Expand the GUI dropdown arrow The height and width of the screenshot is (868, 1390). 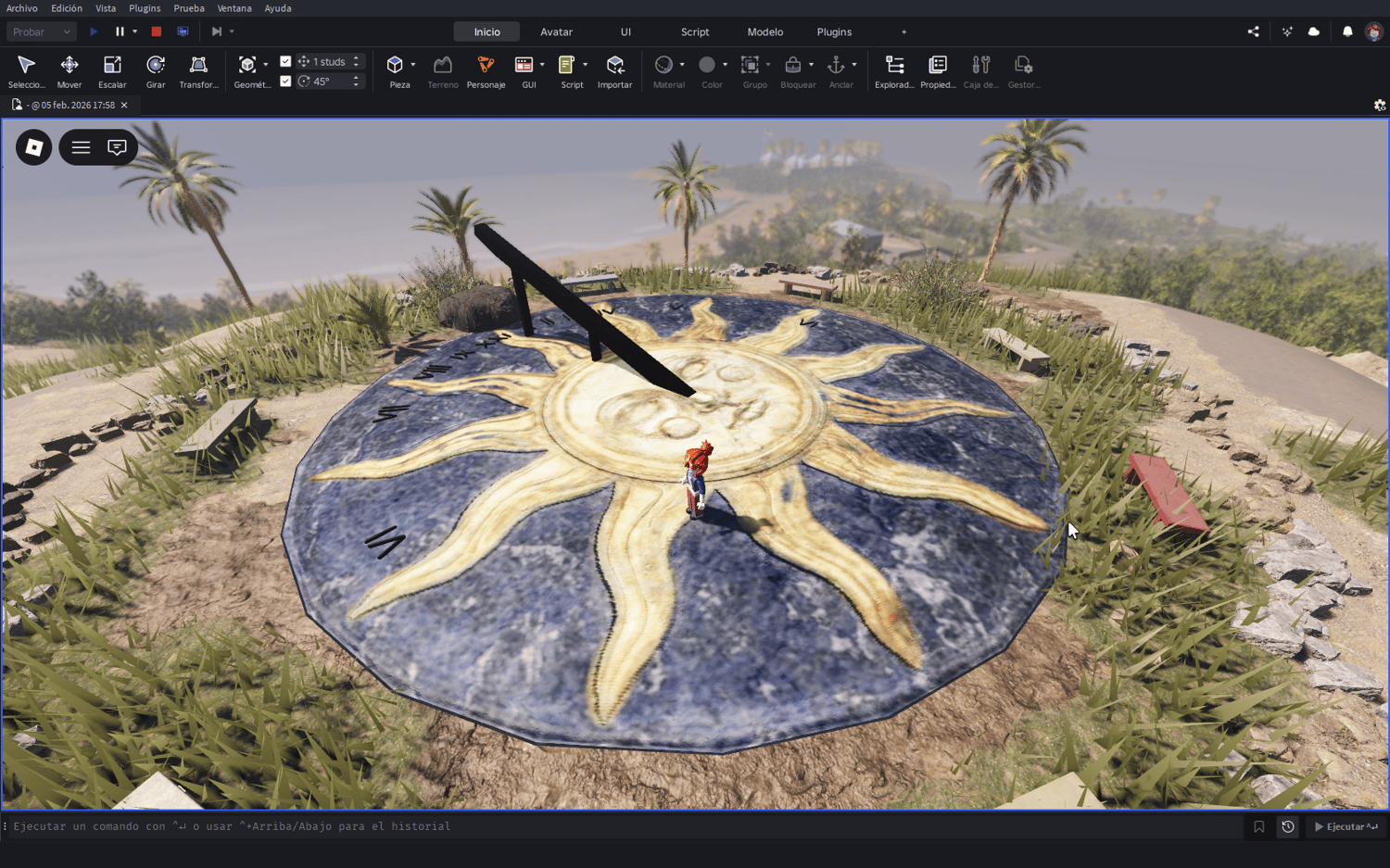coord(542,65)
